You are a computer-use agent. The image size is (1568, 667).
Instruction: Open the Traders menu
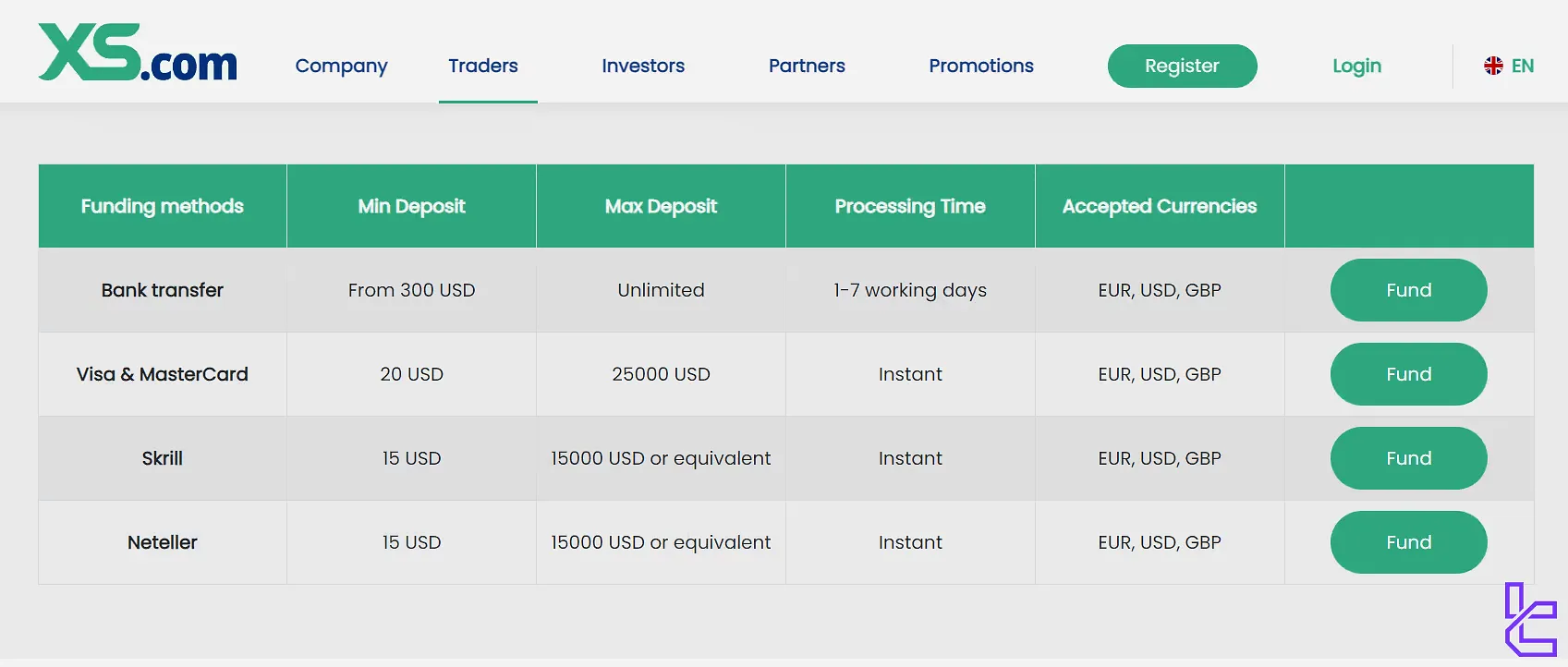point(483,66)
